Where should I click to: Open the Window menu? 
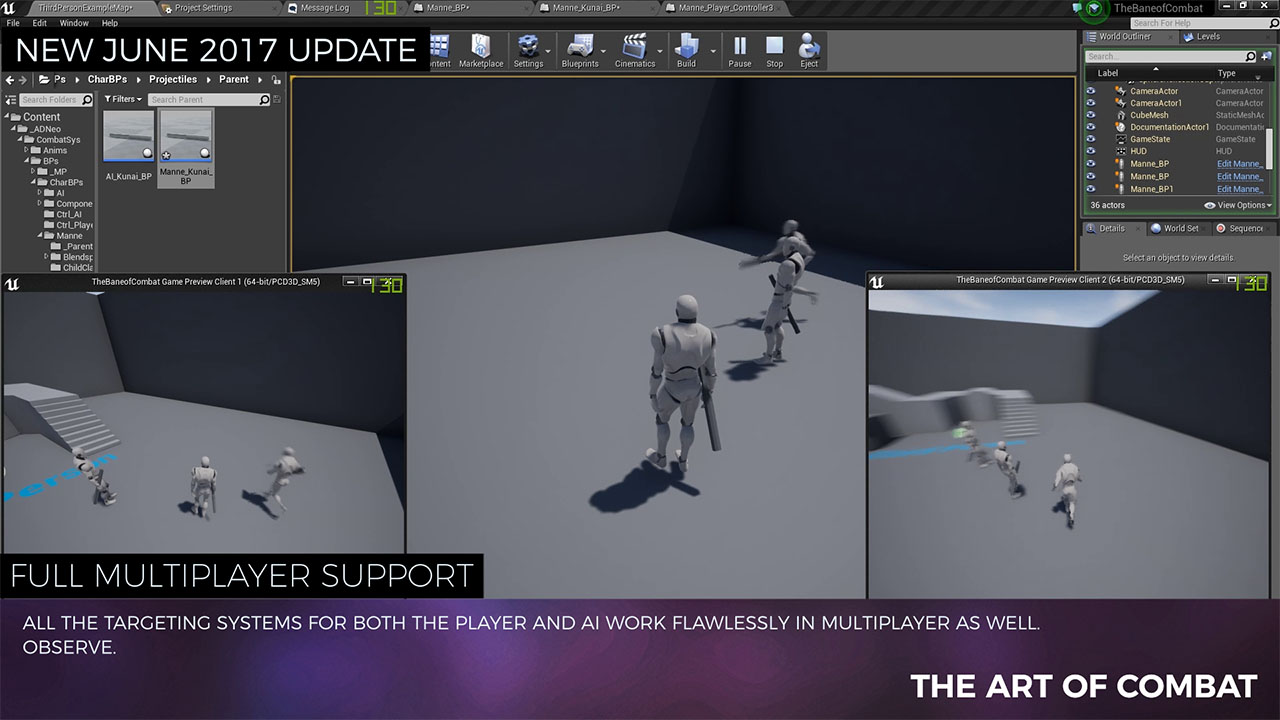(x=74, y=23)
